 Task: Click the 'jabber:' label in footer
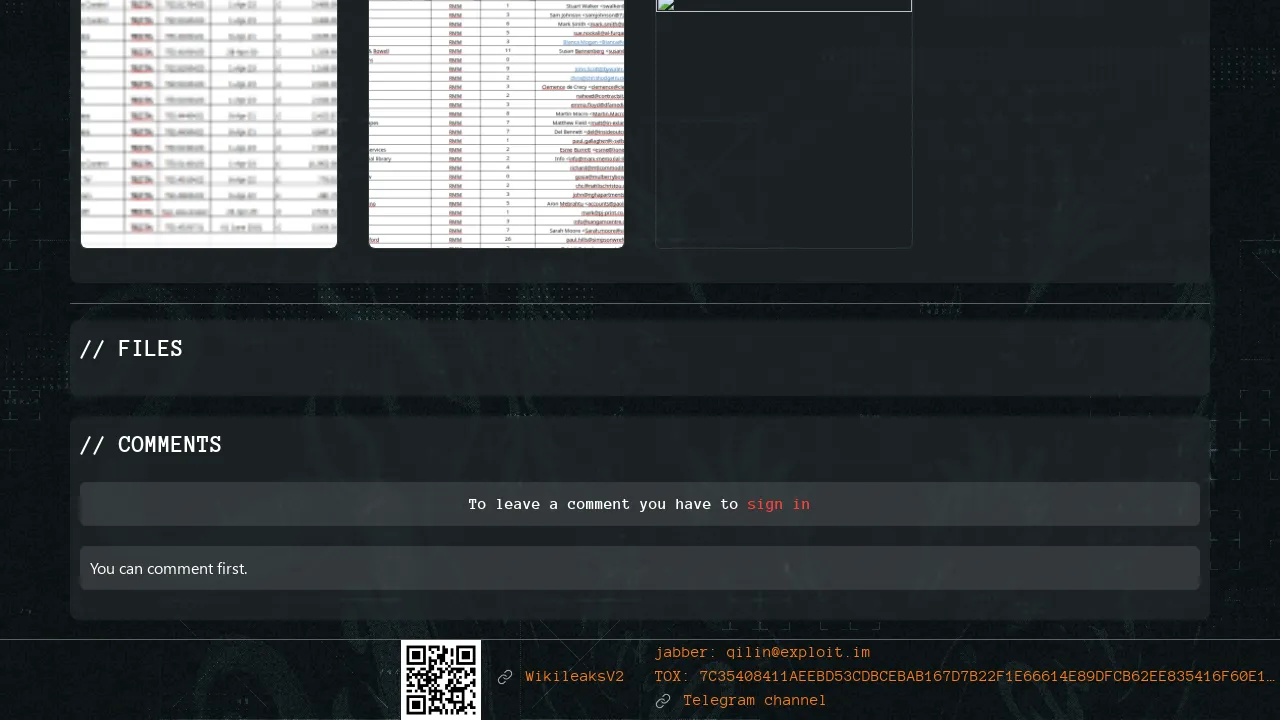click(x=685, y=653)
